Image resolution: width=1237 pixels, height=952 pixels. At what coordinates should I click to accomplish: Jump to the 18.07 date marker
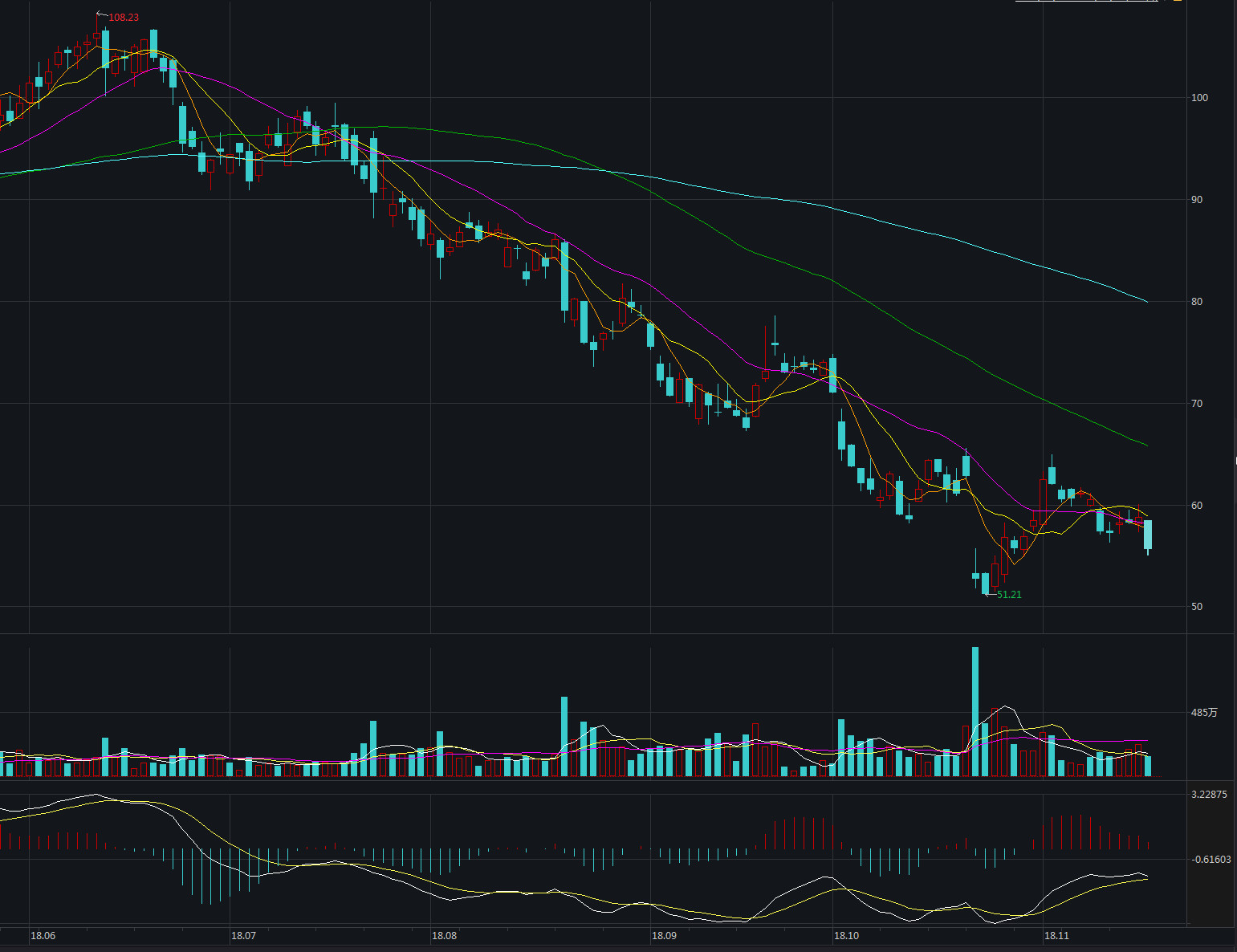click(243, 936)
